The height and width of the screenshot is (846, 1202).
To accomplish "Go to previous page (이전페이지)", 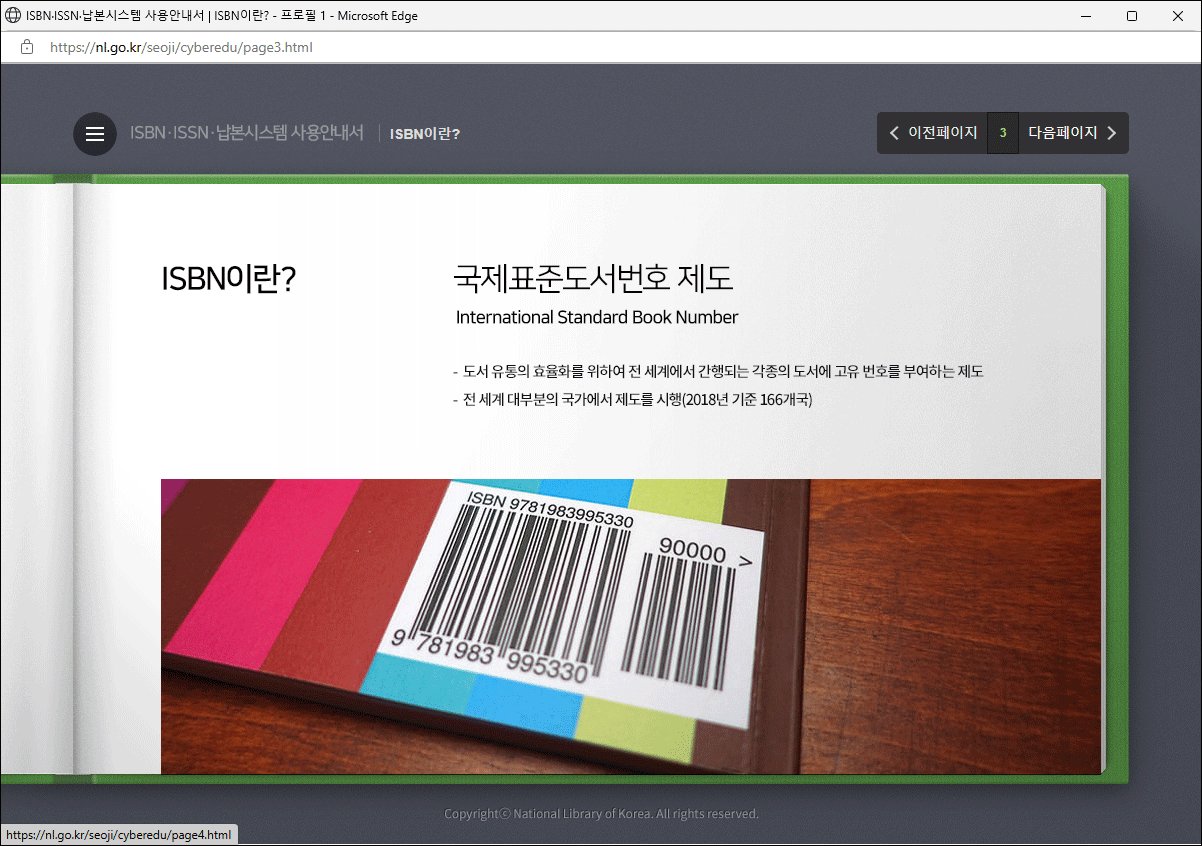I will pyautogui.click(x=932, y=133).
